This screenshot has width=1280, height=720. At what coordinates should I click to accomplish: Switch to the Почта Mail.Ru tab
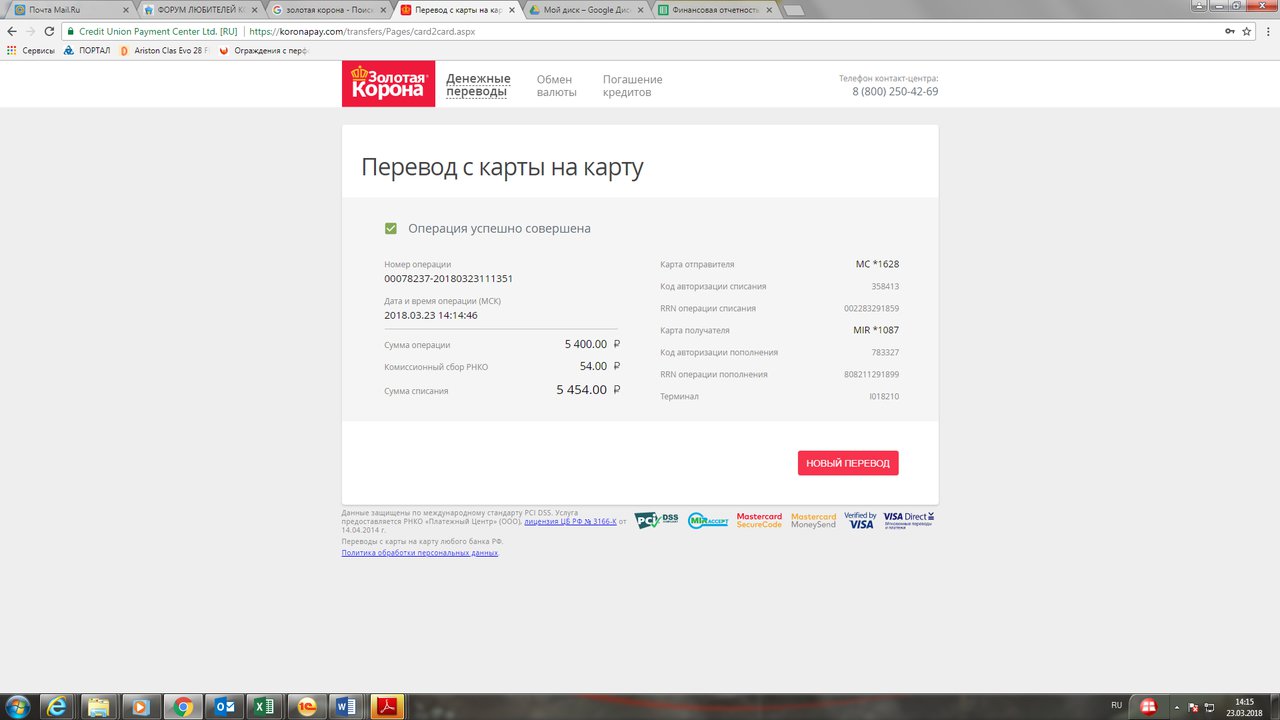pos(68,9)
